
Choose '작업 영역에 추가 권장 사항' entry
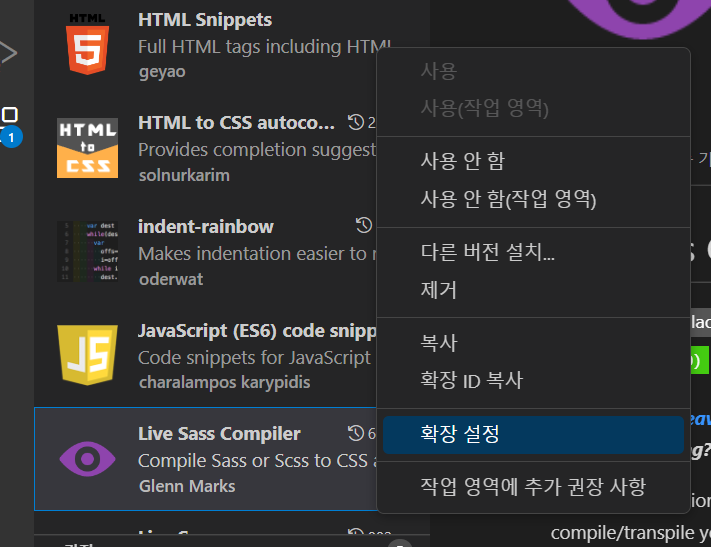[x=533, y=487]
